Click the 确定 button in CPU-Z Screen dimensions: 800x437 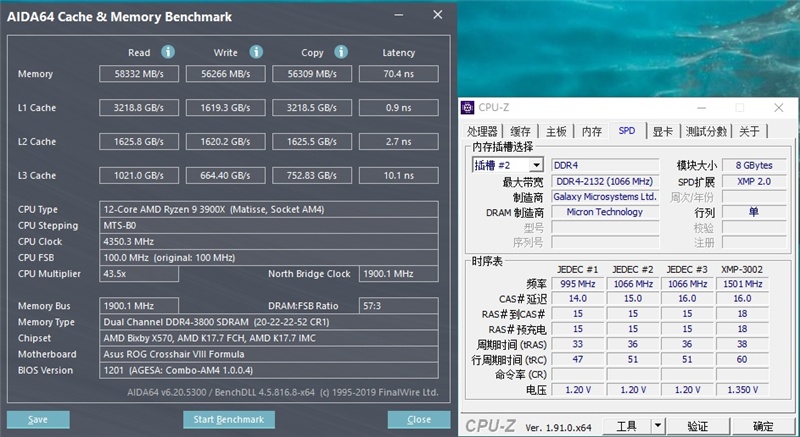click(x=763, y=425)
